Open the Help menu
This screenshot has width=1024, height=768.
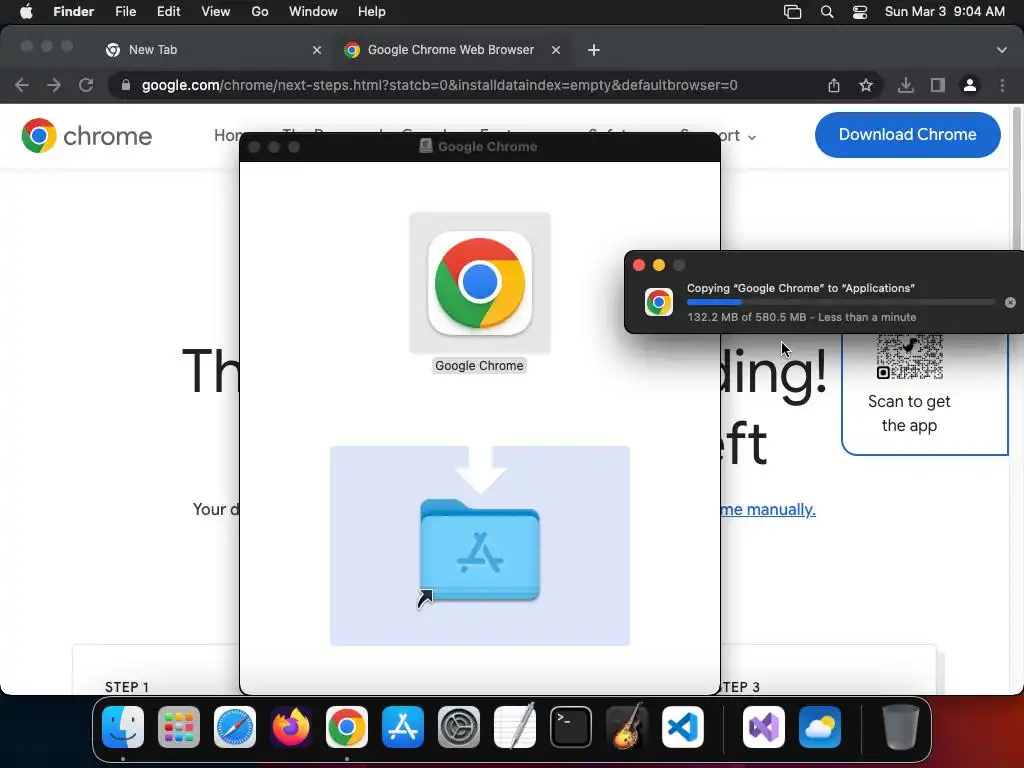pyautogui.click(x=372, y=12)
